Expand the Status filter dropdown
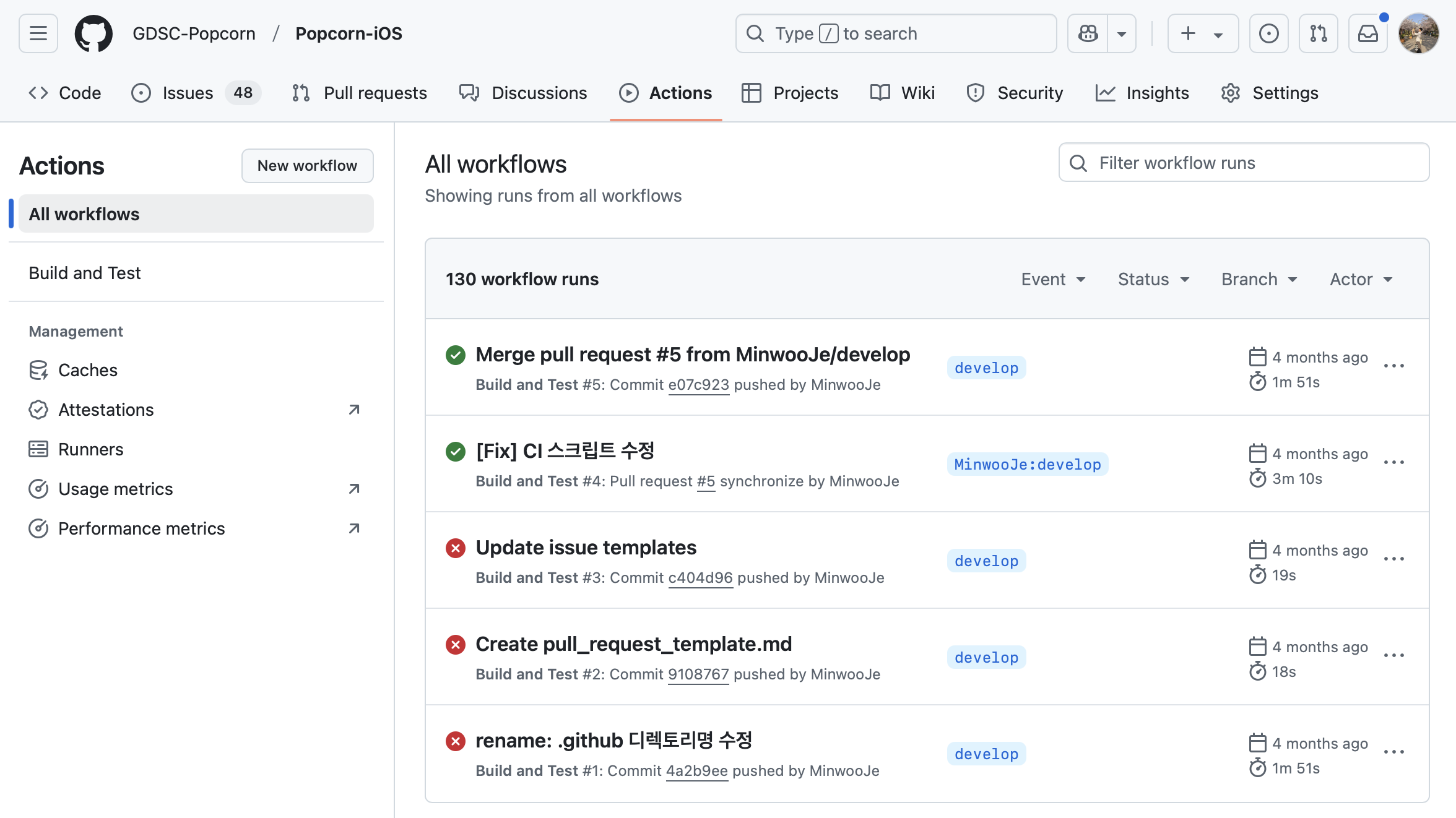Screen dimensions: 1456x818 click(1153, 279)
